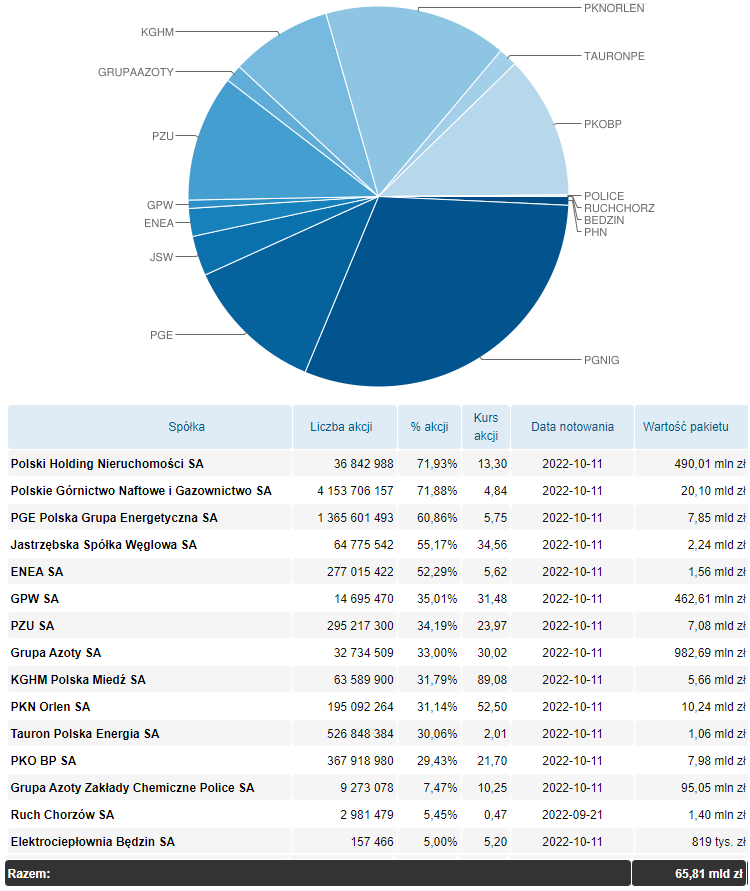Sort by Data notowania column header
Viewport: 750px width, 891px height.
(x=572, y=427)
